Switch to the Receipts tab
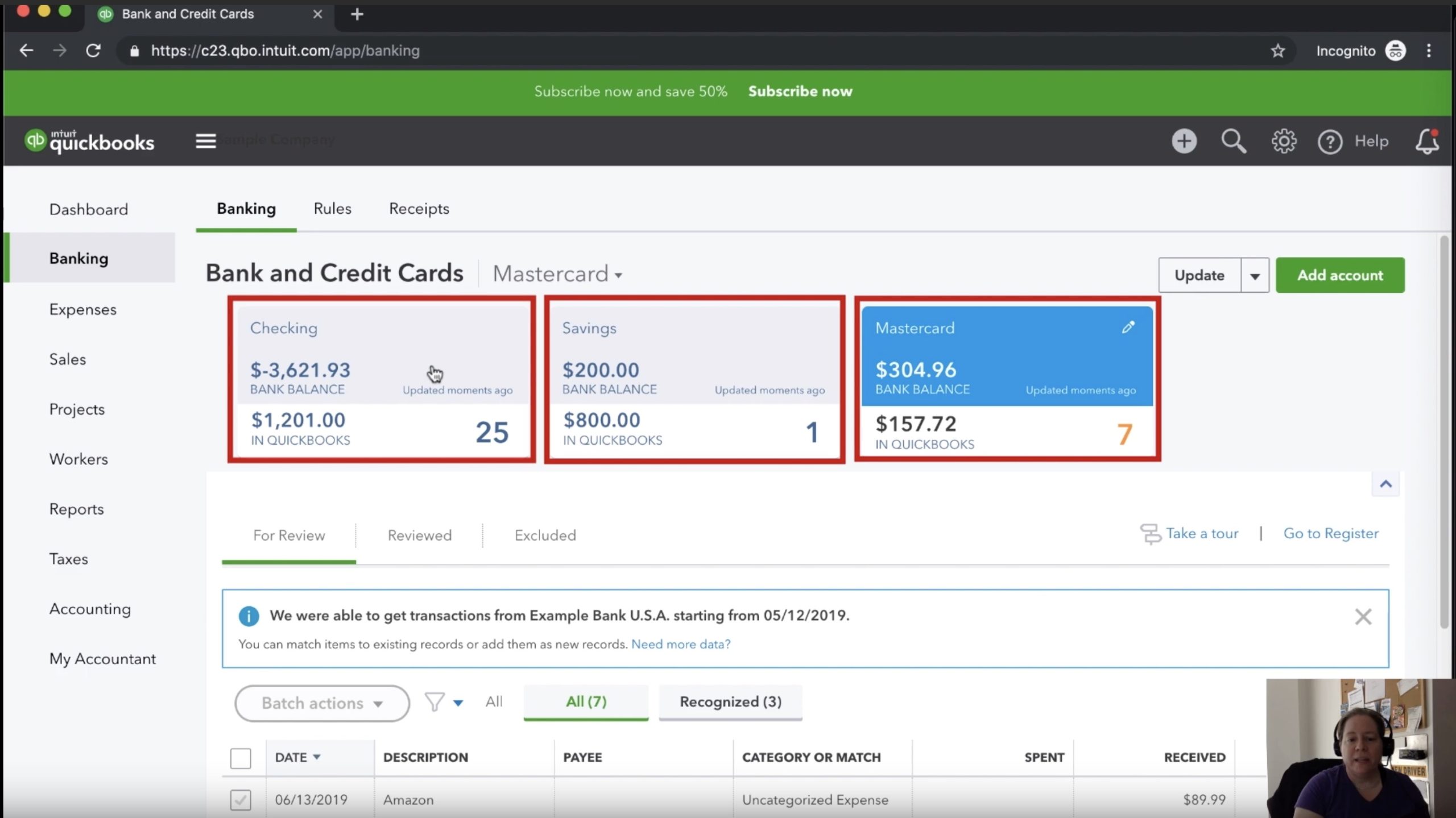This screenshot has height=818, width=1456. [x=419, y=209]
